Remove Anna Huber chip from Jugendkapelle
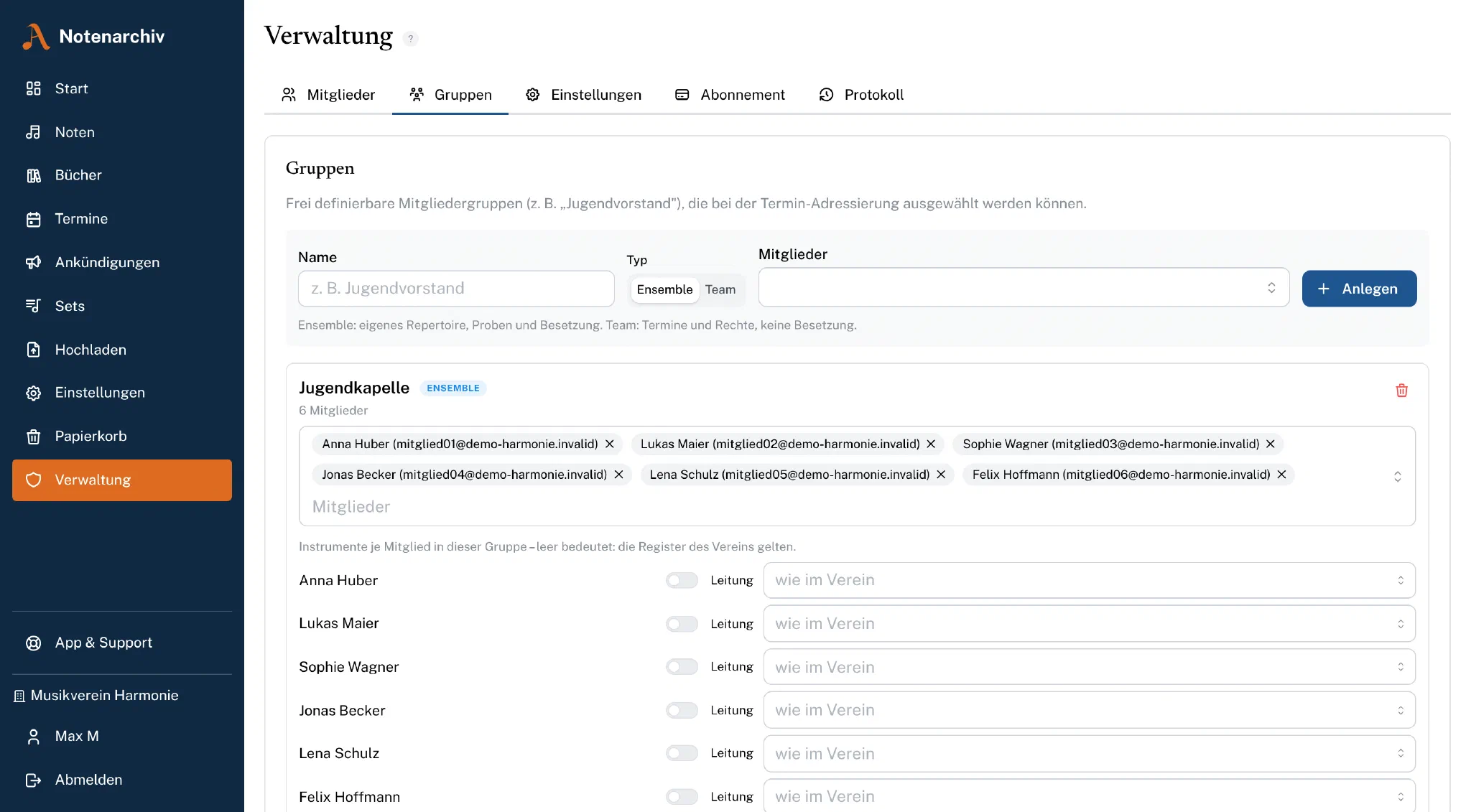This screenshot has height=812, width=1471. pyautogui.click(x=609, y=444)
